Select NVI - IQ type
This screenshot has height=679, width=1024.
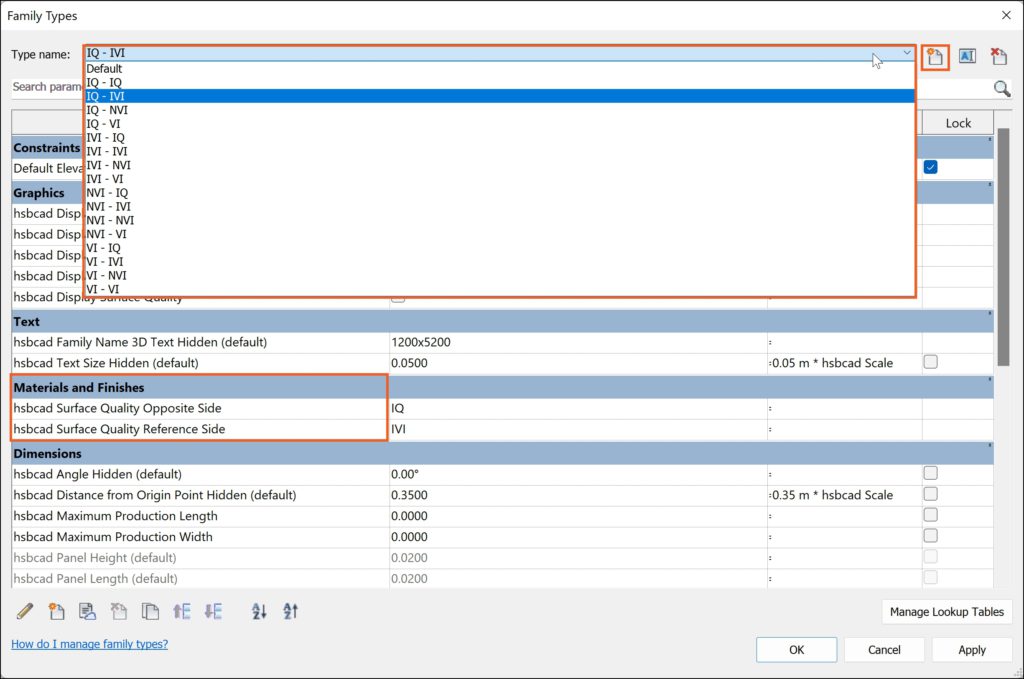(x=500, y=193)
